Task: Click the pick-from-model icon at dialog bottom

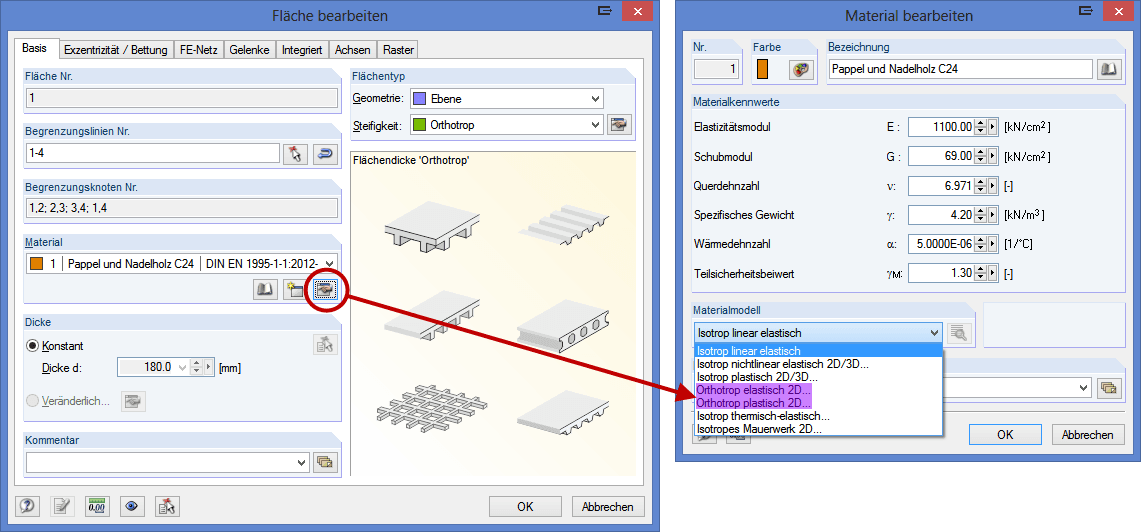Action: click(167, 507)
